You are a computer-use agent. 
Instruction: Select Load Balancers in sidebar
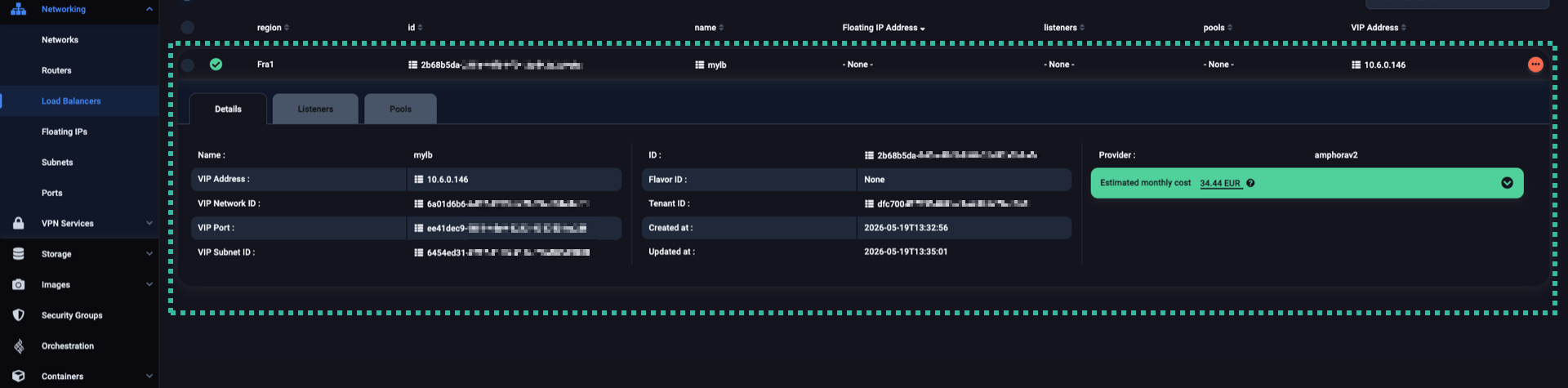click(x=71, y=101)
